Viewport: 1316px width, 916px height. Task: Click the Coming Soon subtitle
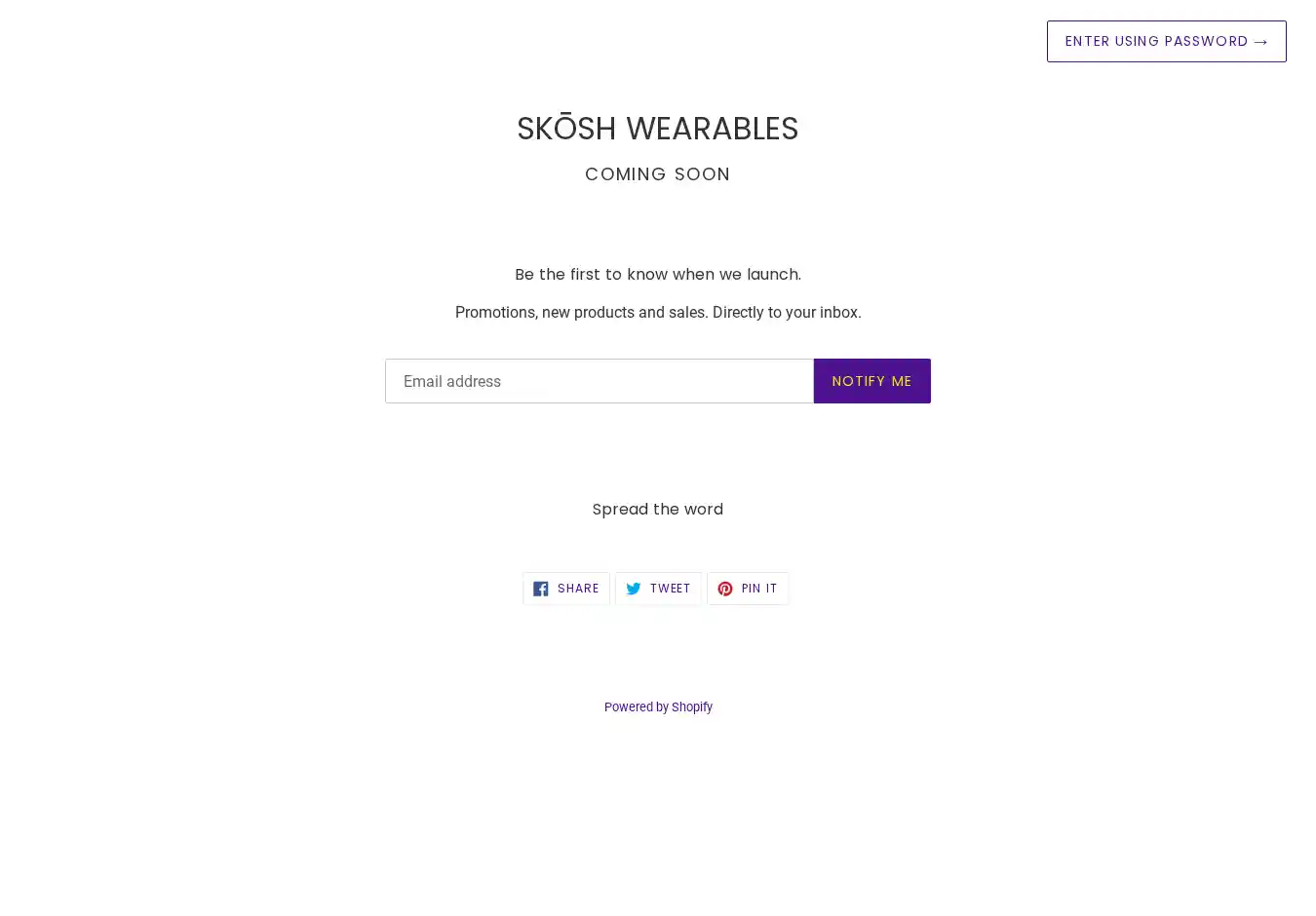[x=657, y=174]
